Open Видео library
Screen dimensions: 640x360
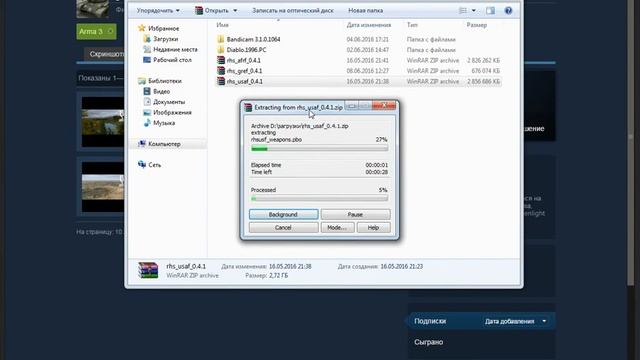point(161,91)
